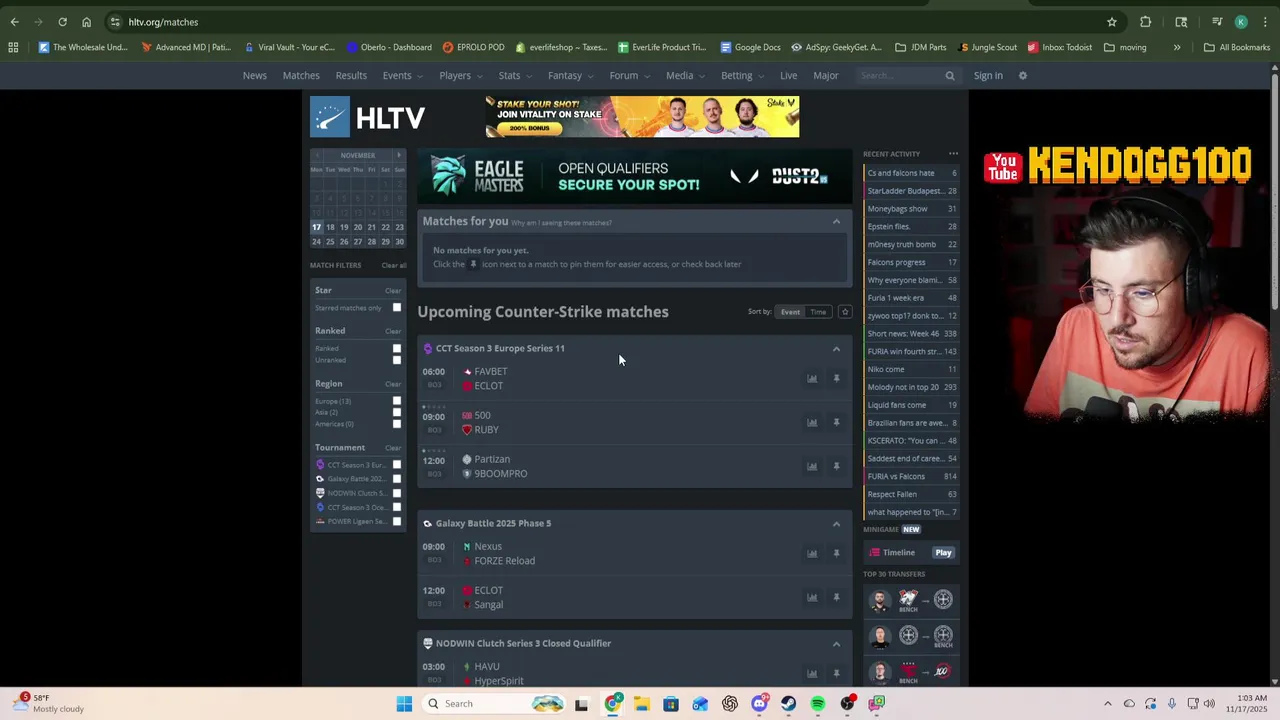Open the settings gear next to Sign in
This screenshot has width=1280, height=720.
click(1022, 76)
